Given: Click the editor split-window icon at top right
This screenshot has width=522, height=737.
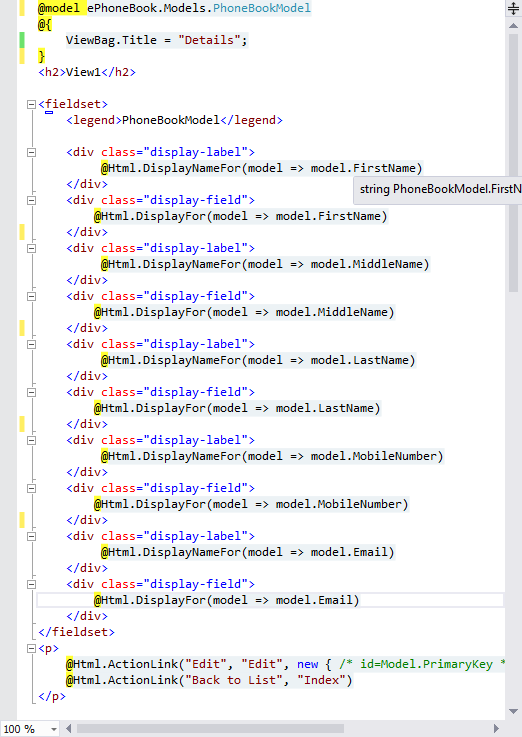Looking at the screenshot, I should (514, 8).
